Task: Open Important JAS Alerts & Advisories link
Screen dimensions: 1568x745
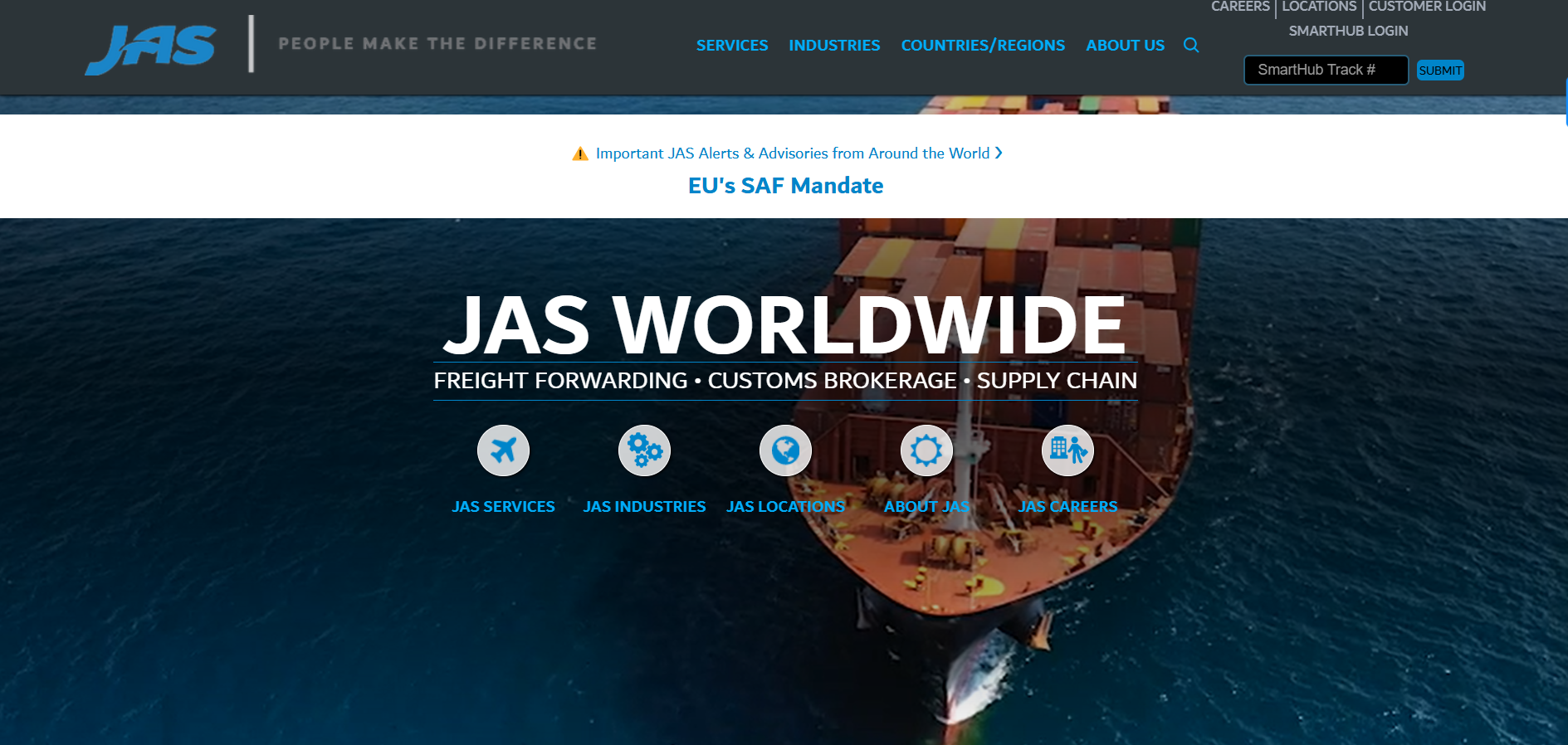Action: click(793, 153)
